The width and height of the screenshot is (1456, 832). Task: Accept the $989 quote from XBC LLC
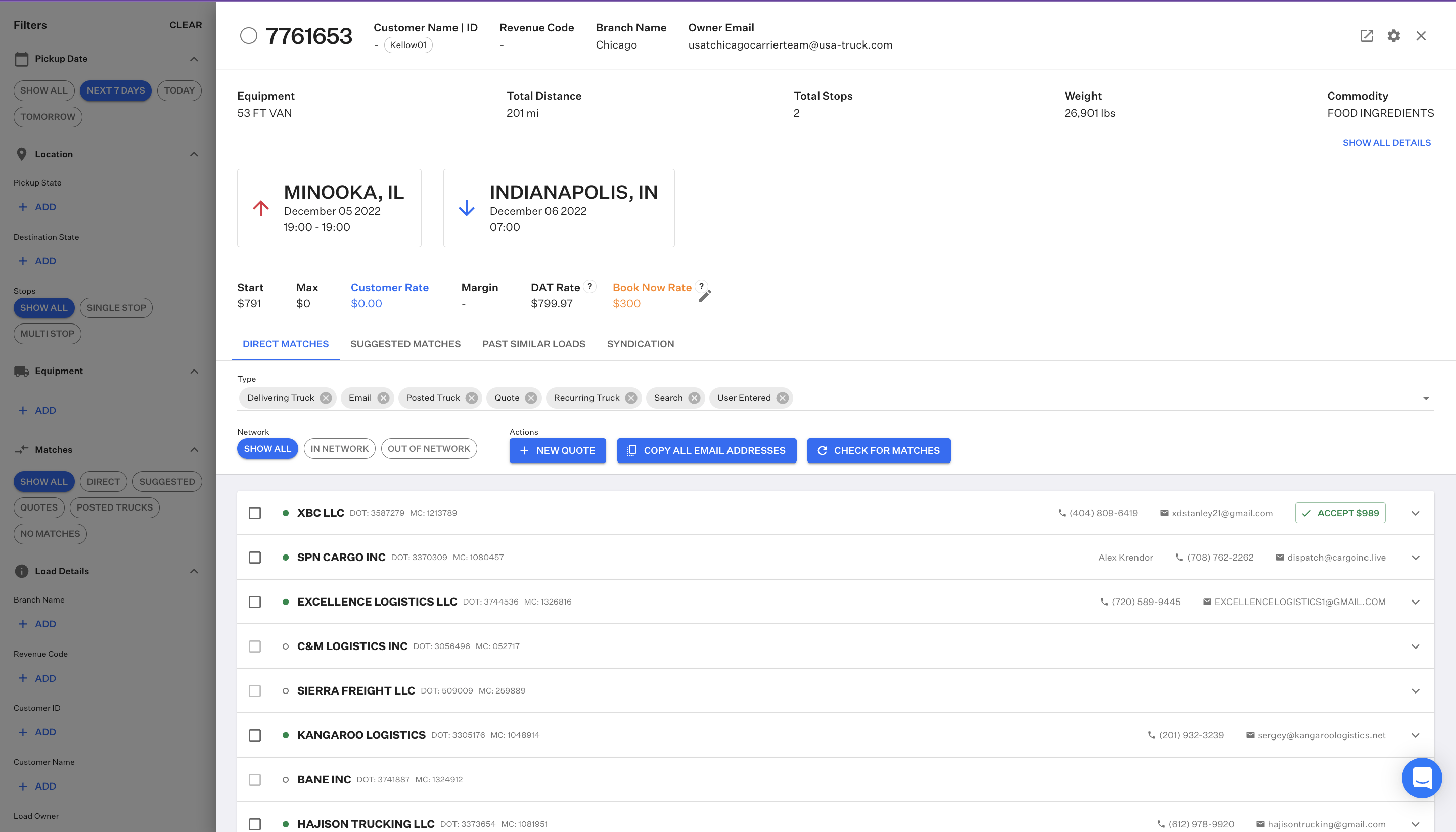tap(1340, 513)
